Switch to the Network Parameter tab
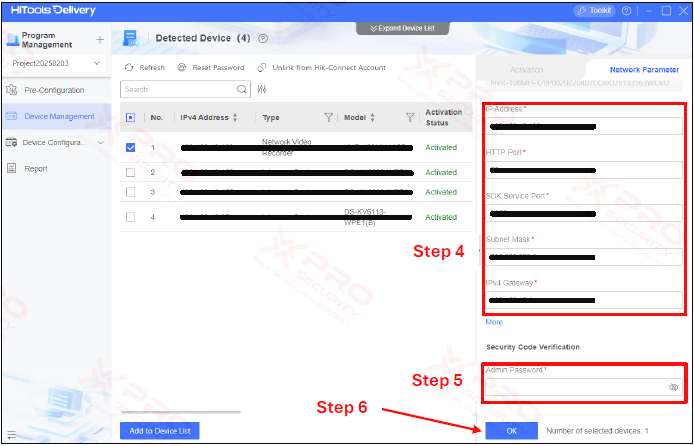 (x=644, y=70)
